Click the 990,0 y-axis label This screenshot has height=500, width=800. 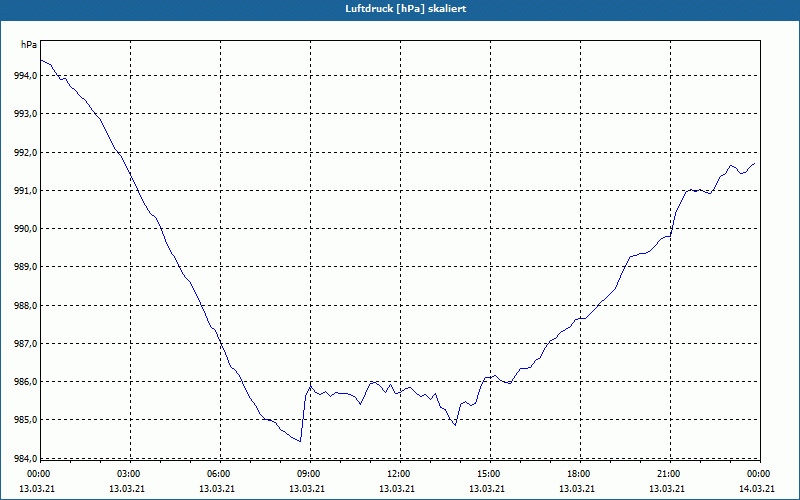coord(25,229)
